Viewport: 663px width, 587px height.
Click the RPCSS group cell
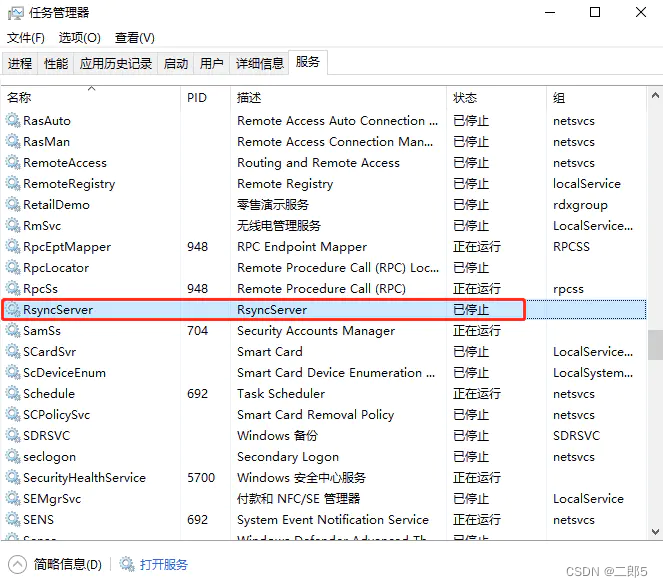[x=571, y=247]
